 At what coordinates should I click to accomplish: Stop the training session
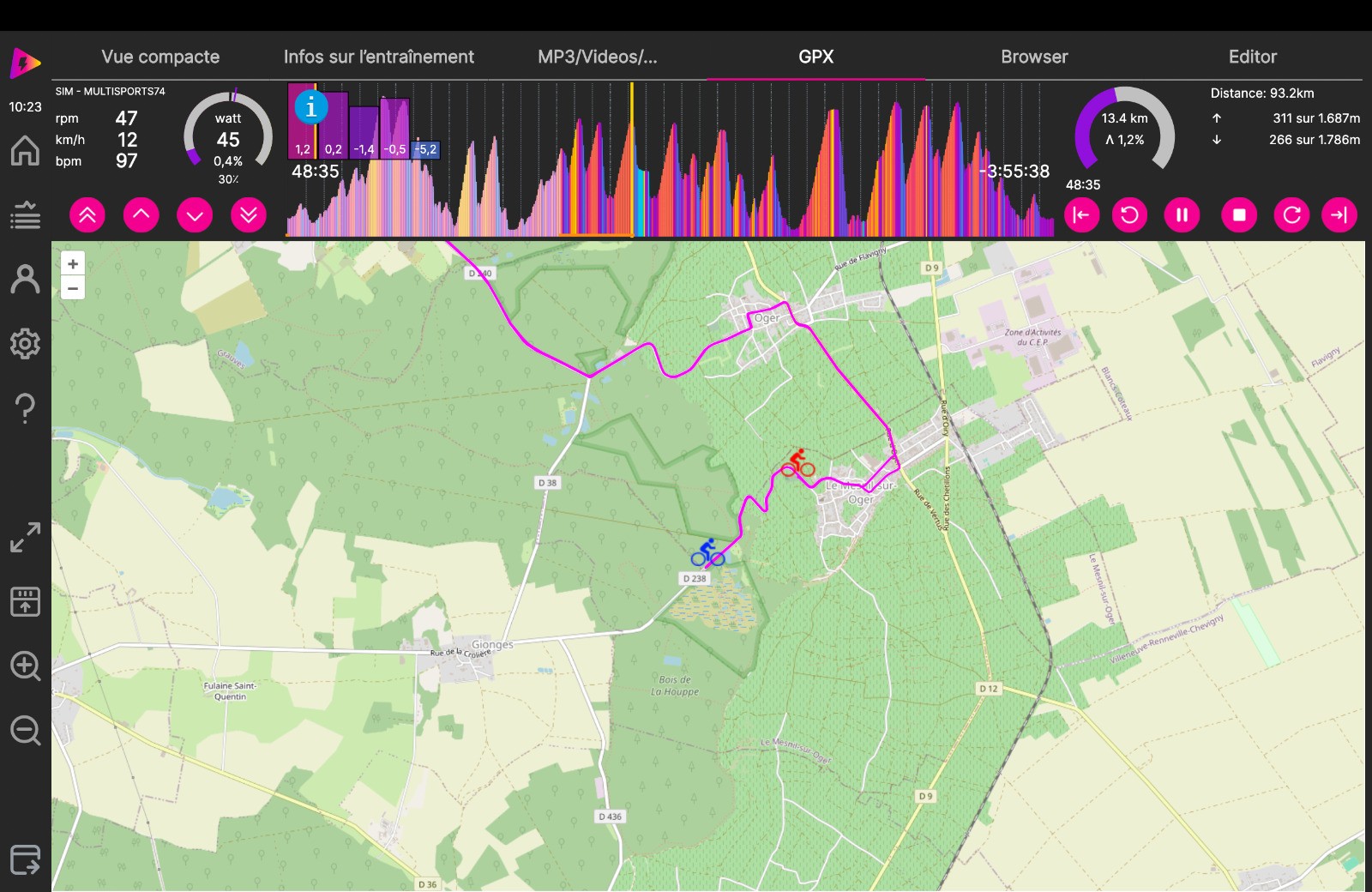click(x=1239, y=214)
